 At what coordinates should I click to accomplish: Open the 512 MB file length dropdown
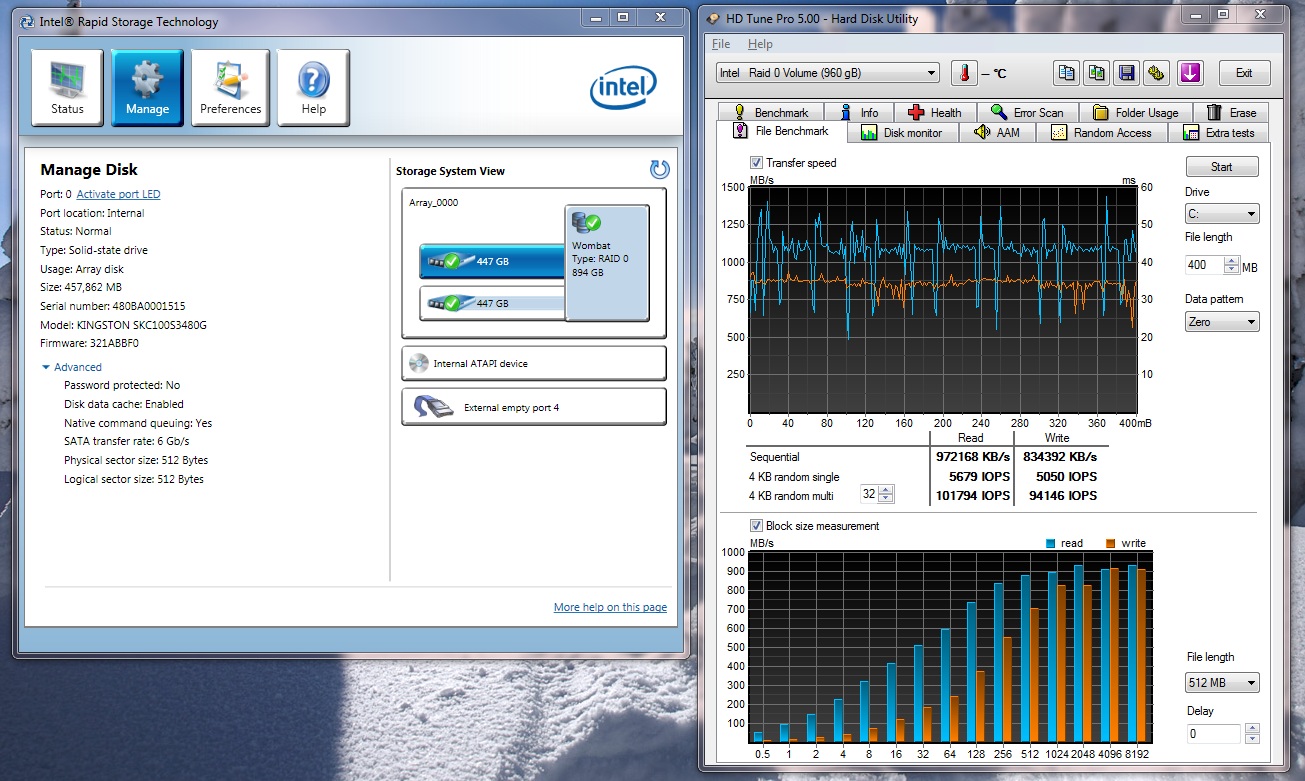pos(1222,683)
